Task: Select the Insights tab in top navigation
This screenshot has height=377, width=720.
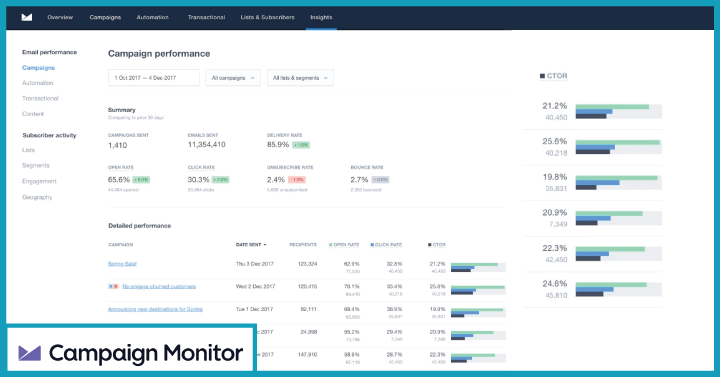Action: pos(321,17)
